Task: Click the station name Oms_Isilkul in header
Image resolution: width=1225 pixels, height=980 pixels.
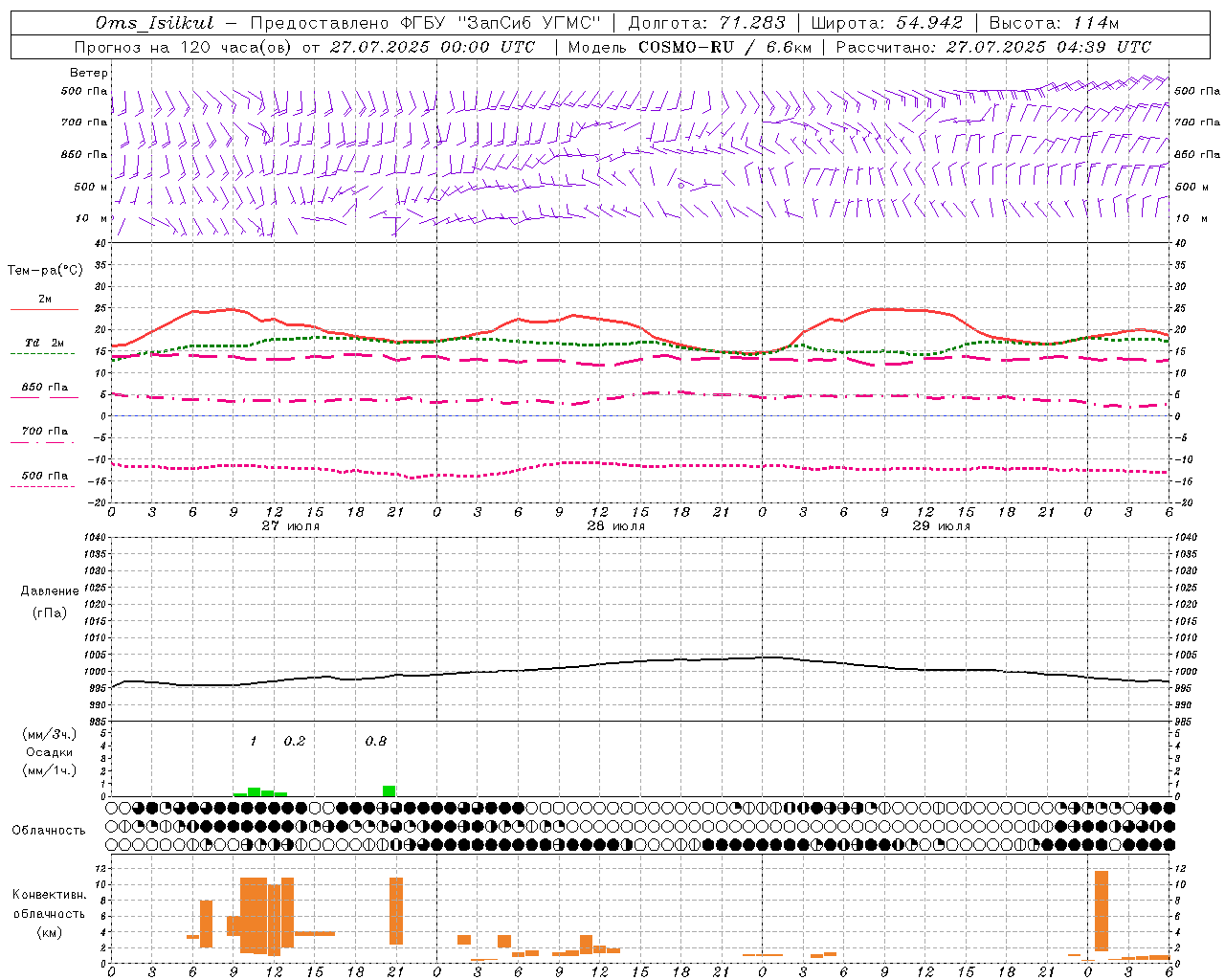Action: (x=155, y=23)
